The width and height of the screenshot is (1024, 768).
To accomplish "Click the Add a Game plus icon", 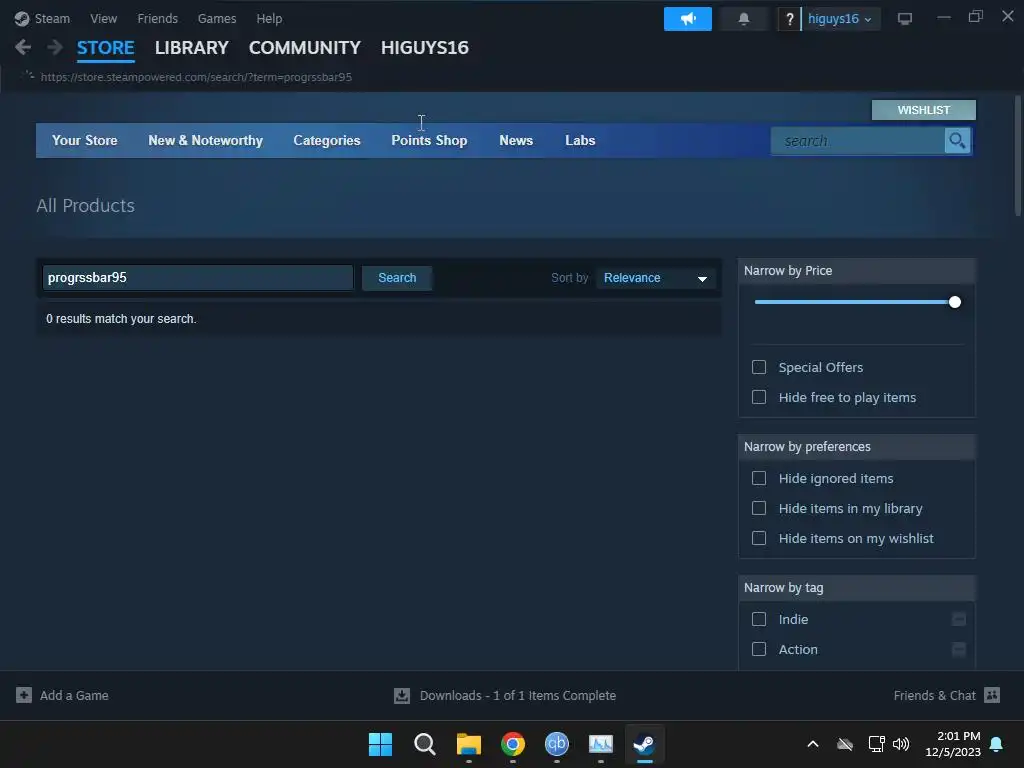I will pos(24,695).
